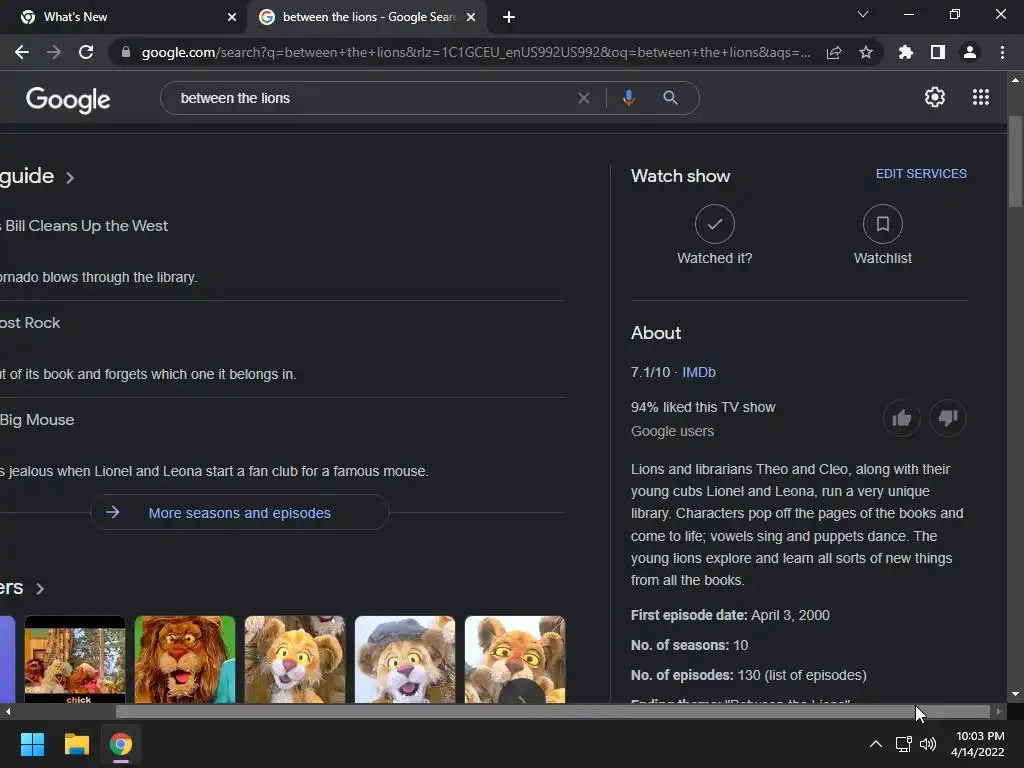
Task: Open volume control in system tray
Action: point(927,744)
